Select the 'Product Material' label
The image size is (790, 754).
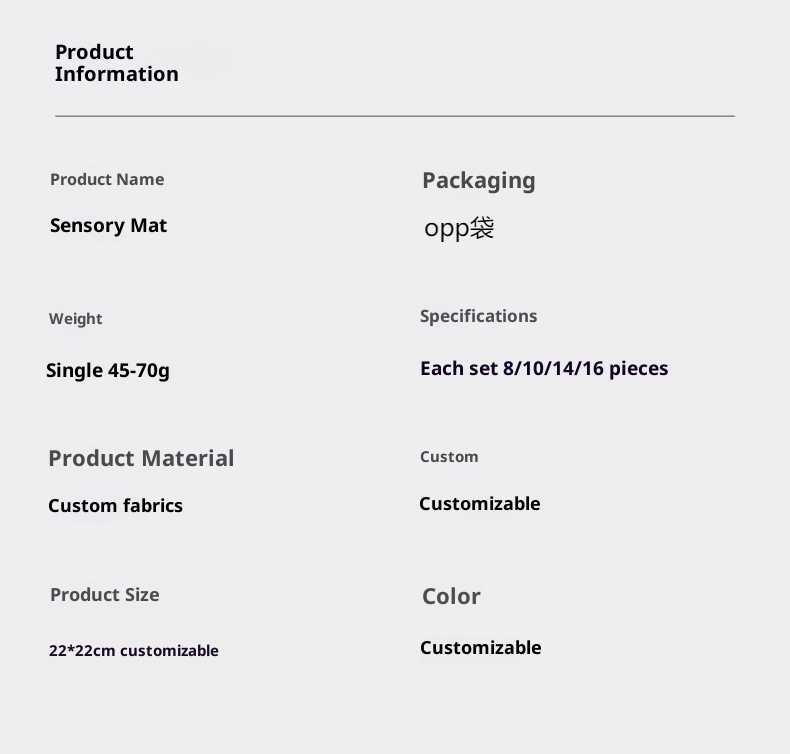coord(141,459)
